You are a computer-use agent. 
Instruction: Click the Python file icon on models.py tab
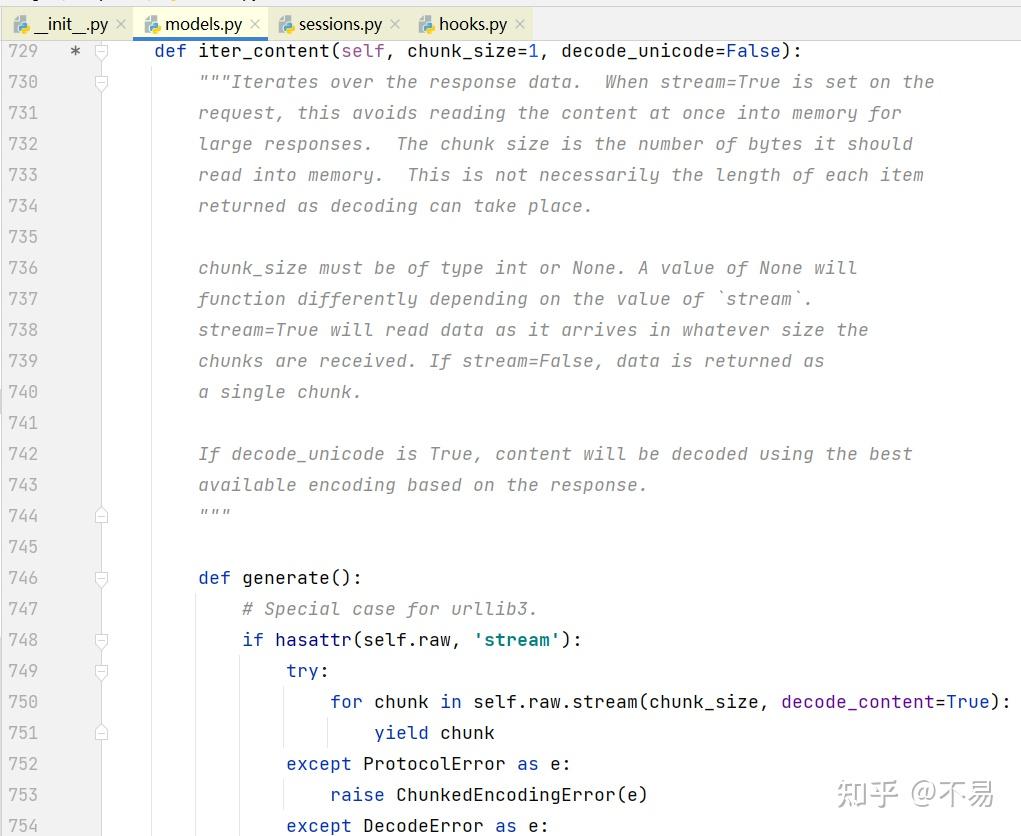click(152, 24)
